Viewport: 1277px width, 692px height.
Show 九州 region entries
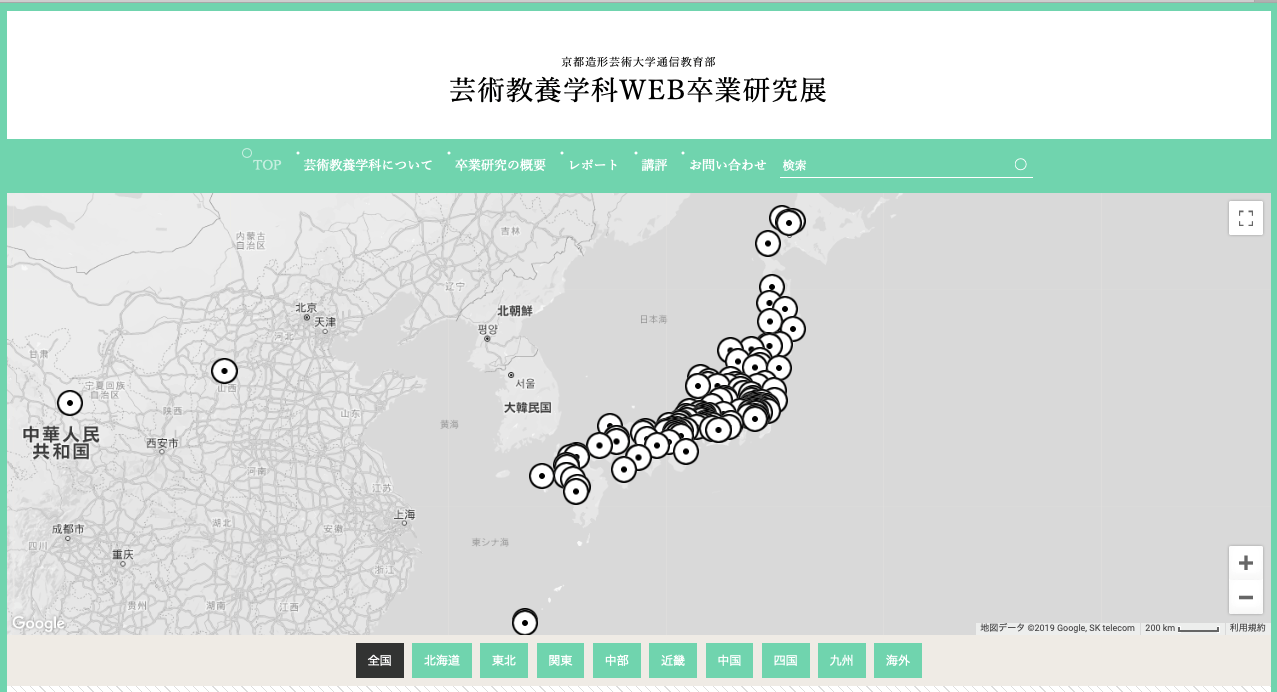pos(841,661)
